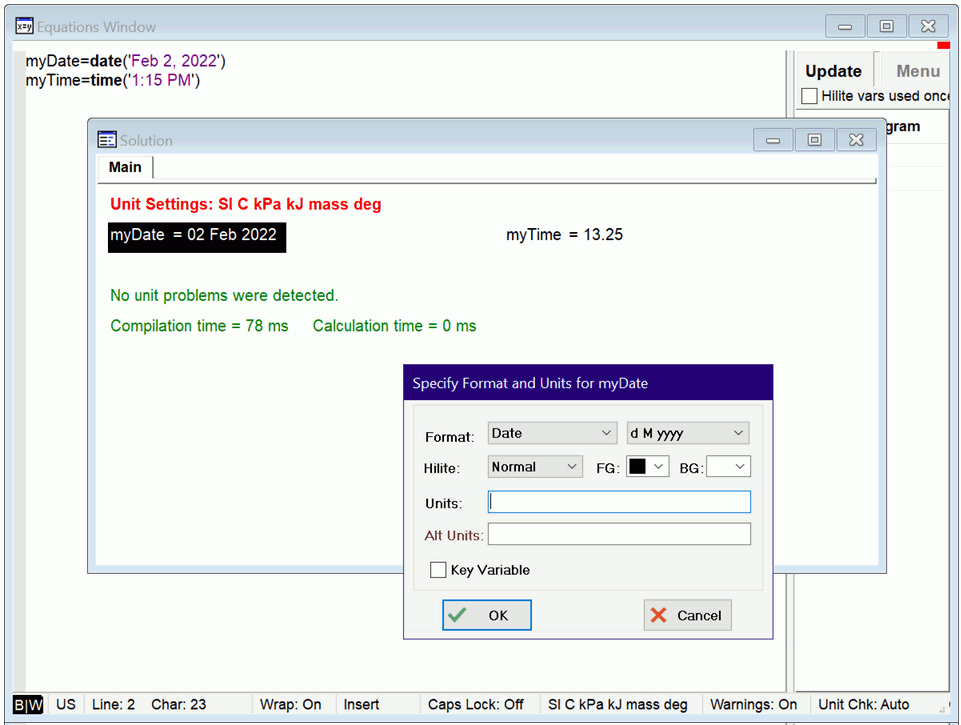Viewport: 961px width, 725px height.
Task: Click the B|W indicator in status bar
Action: point(29,705)
